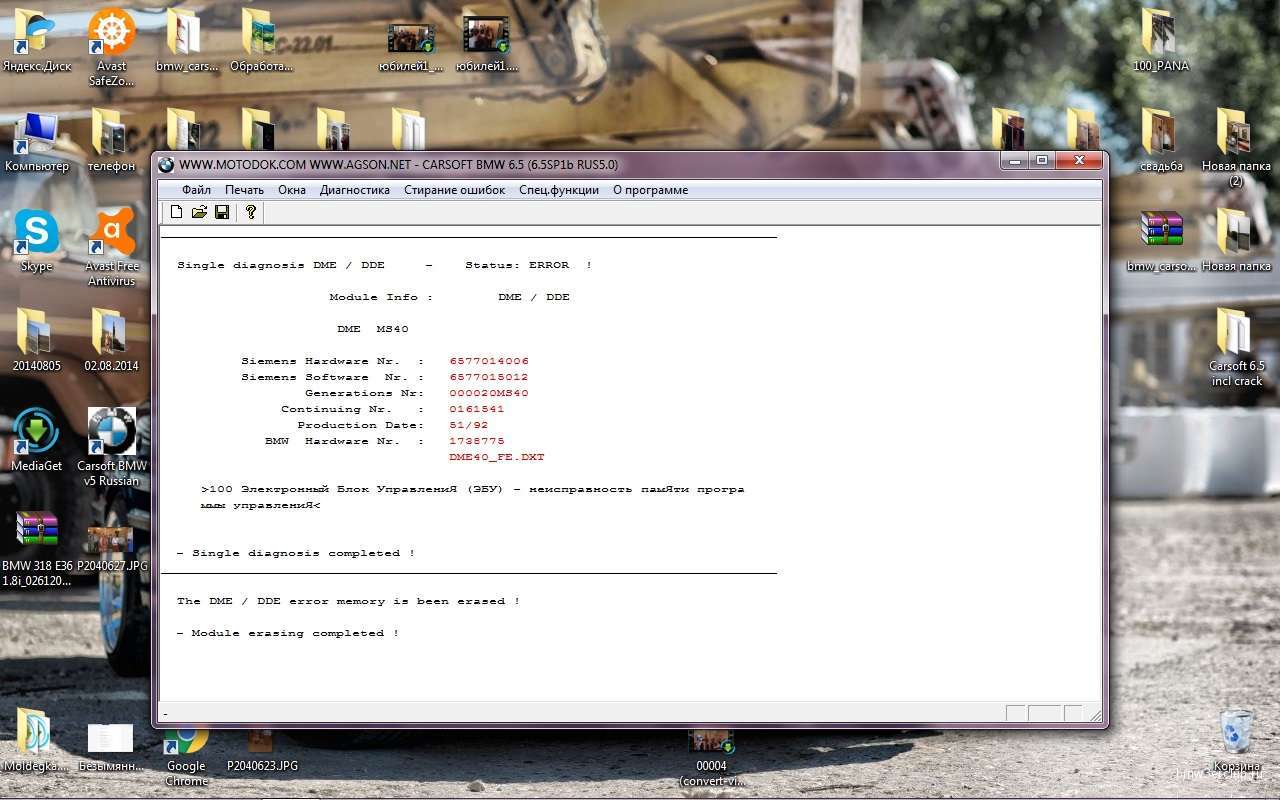Click the 'Single diagnosis completed !' line

296,553
